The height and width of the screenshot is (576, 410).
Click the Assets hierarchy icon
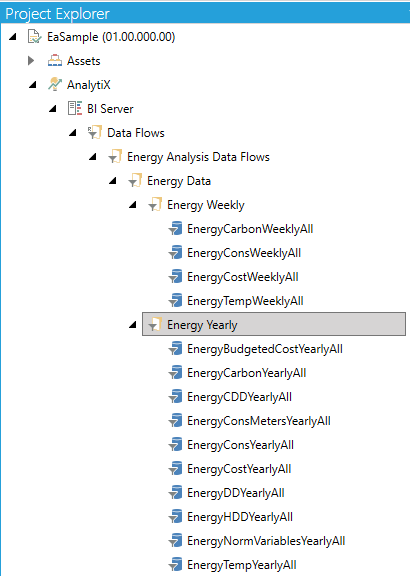click(55, 61)
